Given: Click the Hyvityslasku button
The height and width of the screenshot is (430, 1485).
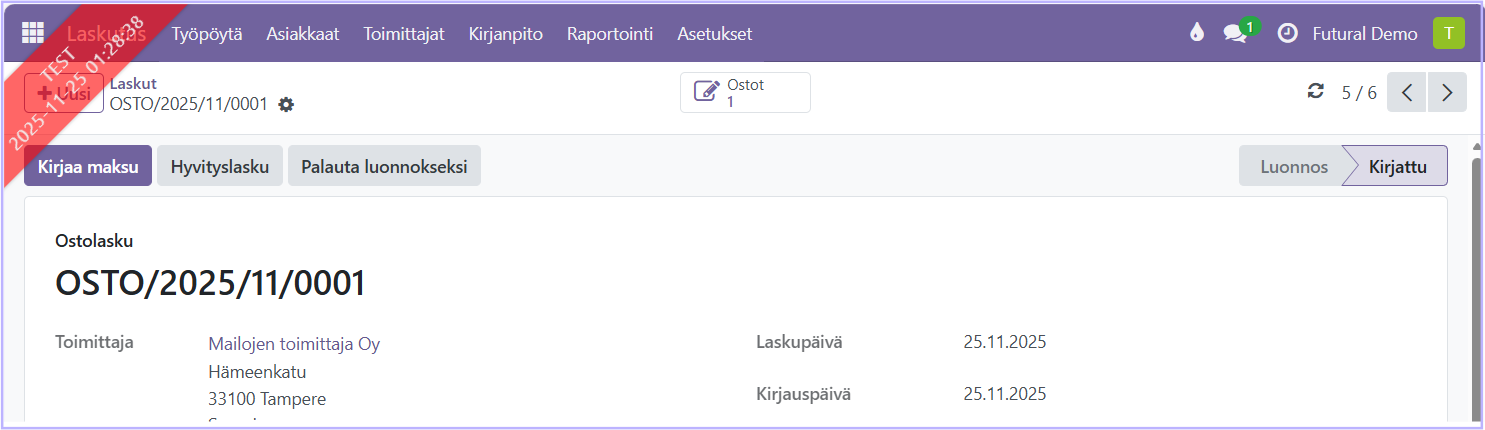Looking at the screenshot, I should [220, 166].
